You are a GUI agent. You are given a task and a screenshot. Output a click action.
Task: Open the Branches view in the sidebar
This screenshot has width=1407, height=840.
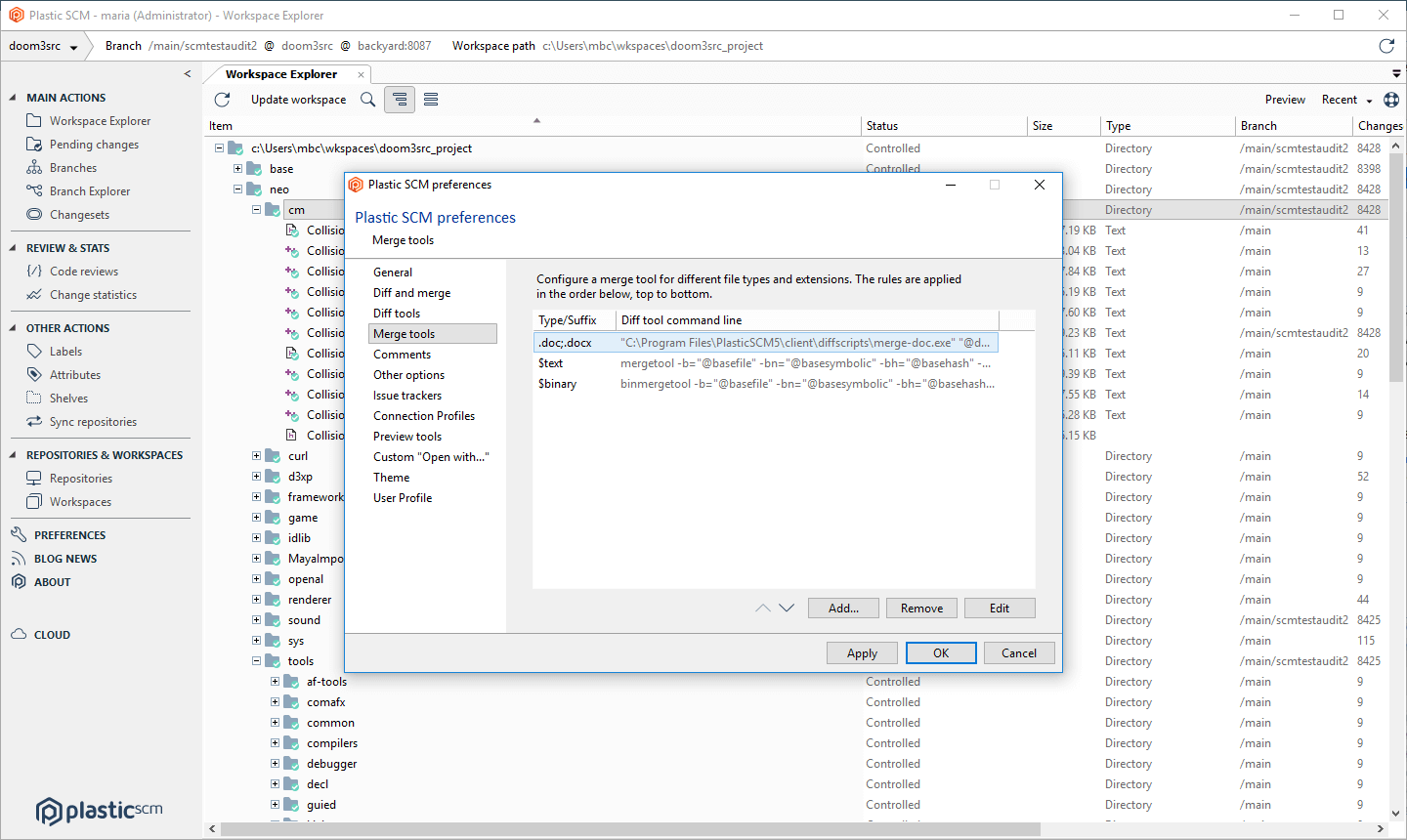pyautogui.click(x=73, y=168)
